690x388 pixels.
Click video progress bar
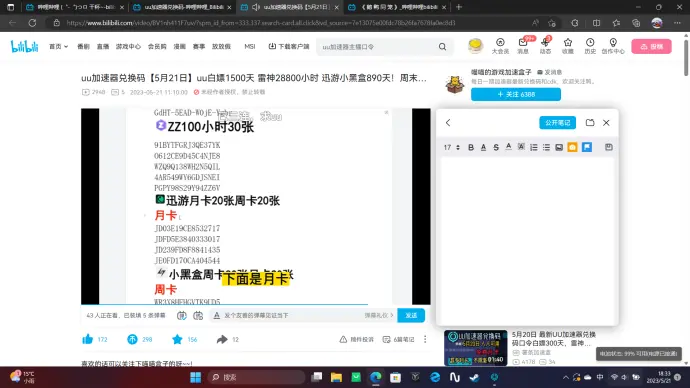coord(256,304)
